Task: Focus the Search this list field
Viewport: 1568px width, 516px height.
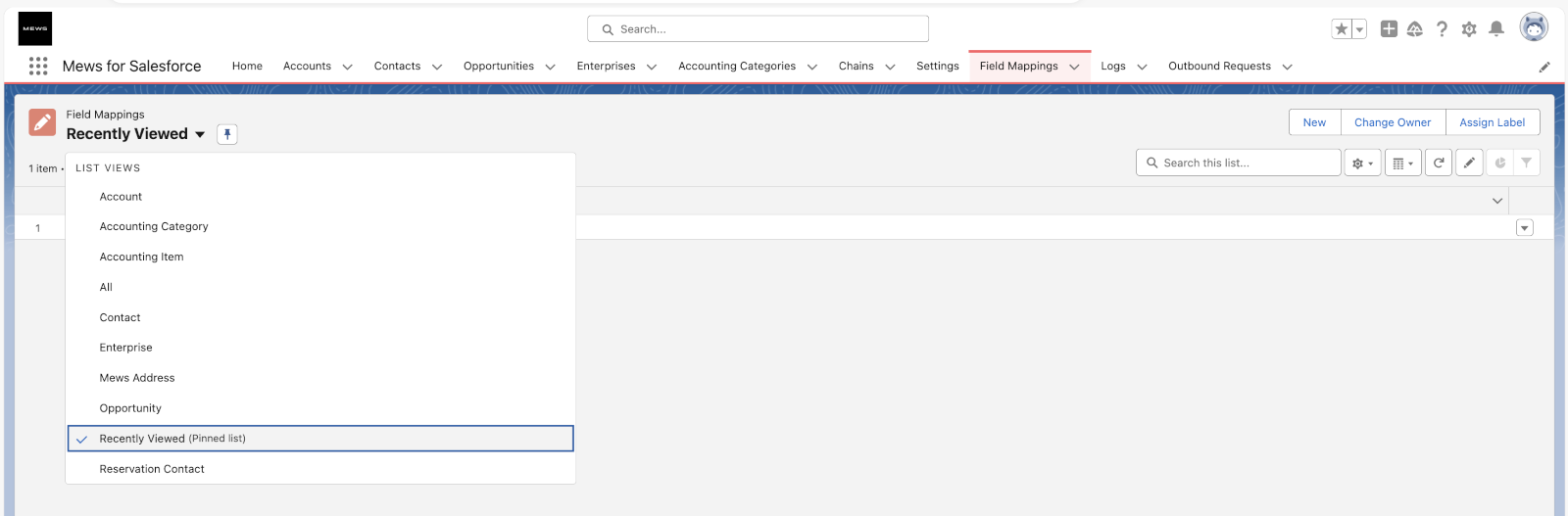Action: pyautogui.click(x=1239, y=163)
